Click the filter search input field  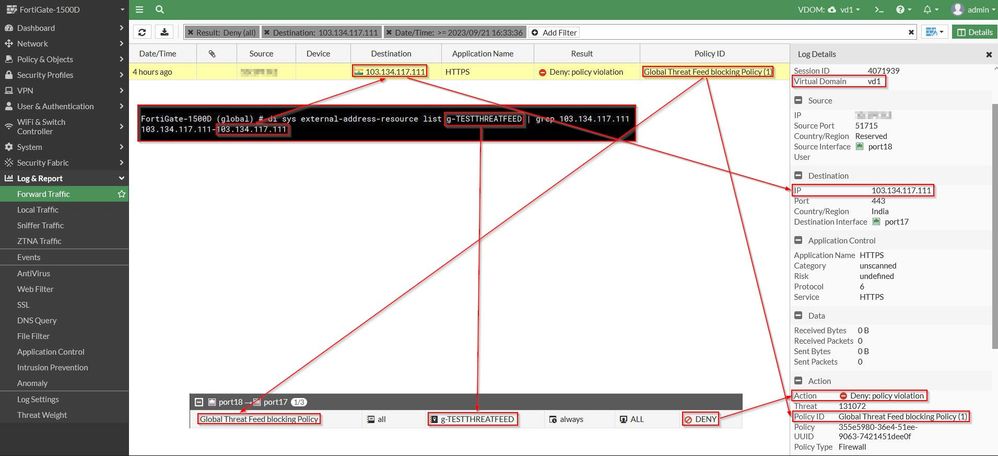741,32
